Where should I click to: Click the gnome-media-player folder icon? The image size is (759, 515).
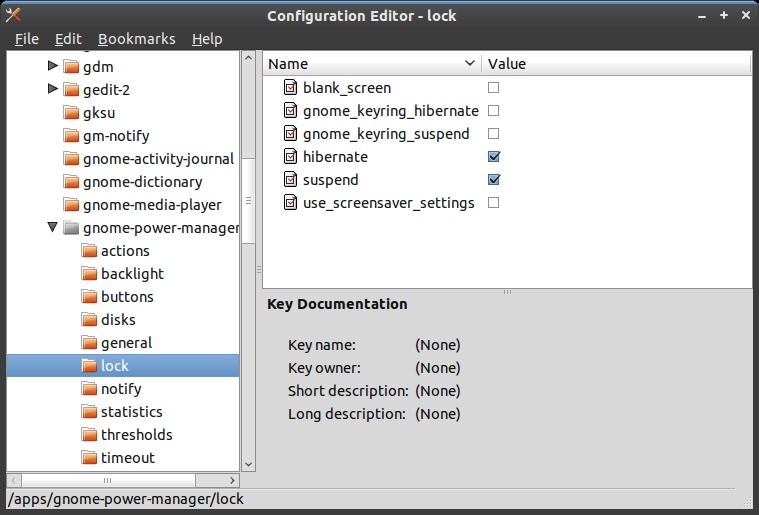tap(71, 205)
